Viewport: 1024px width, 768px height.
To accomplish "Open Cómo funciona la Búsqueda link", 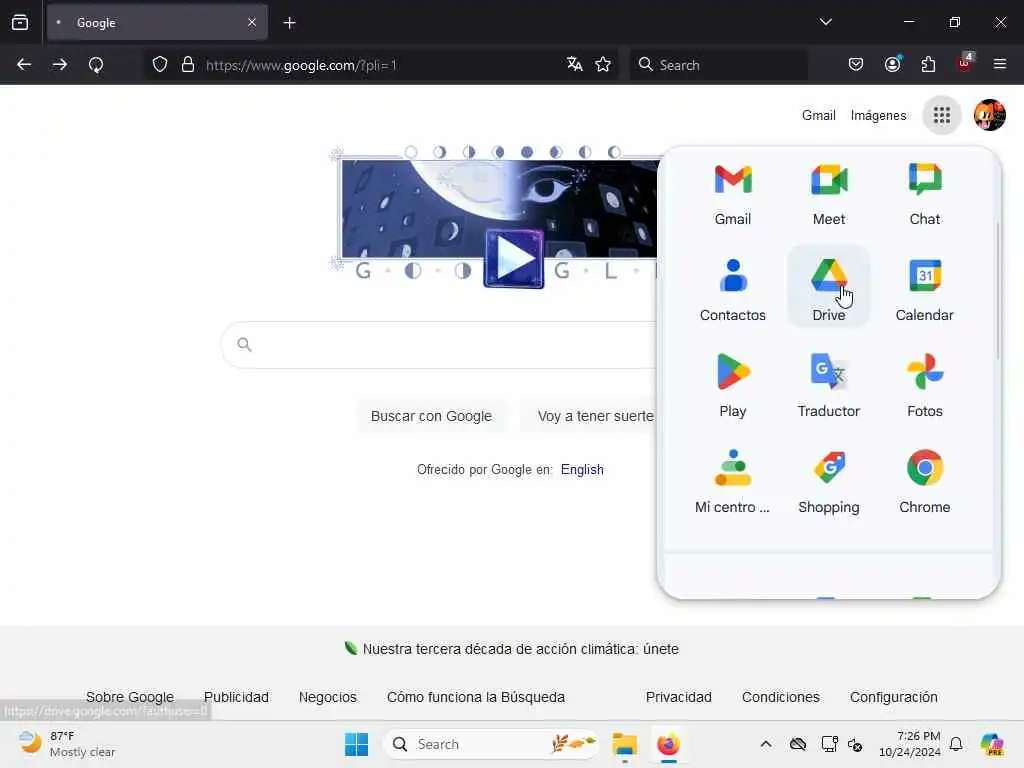I will (476, 697).
